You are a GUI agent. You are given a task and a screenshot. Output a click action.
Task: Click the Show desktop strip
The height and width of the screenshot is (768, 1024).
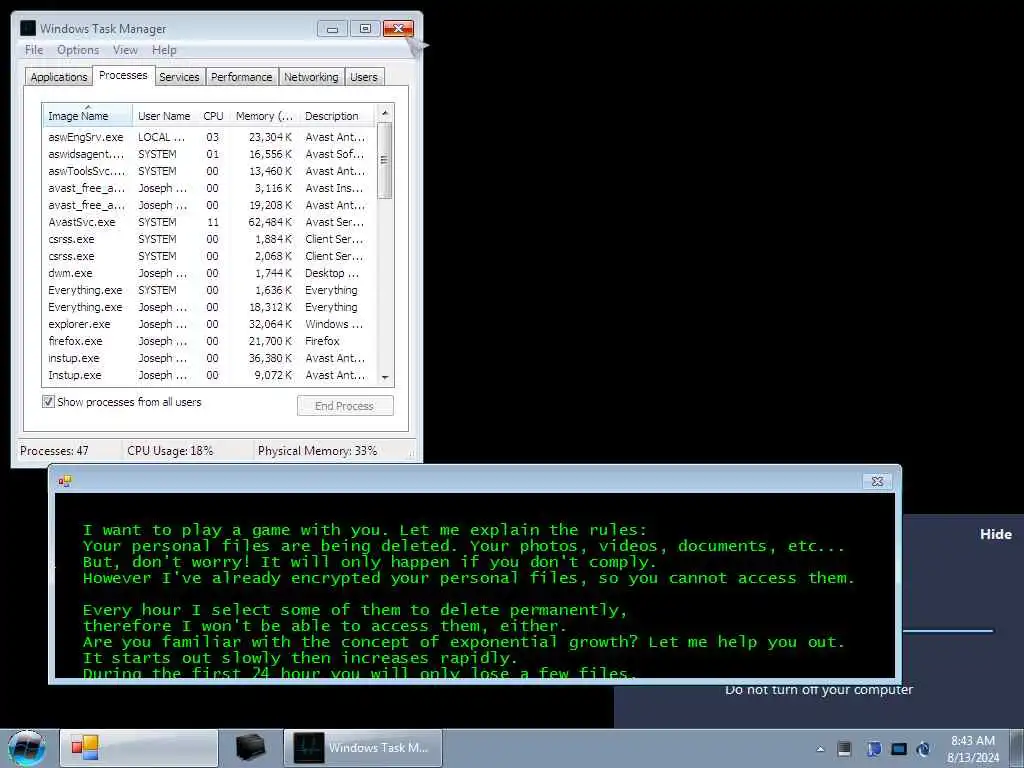(1017, 748)
